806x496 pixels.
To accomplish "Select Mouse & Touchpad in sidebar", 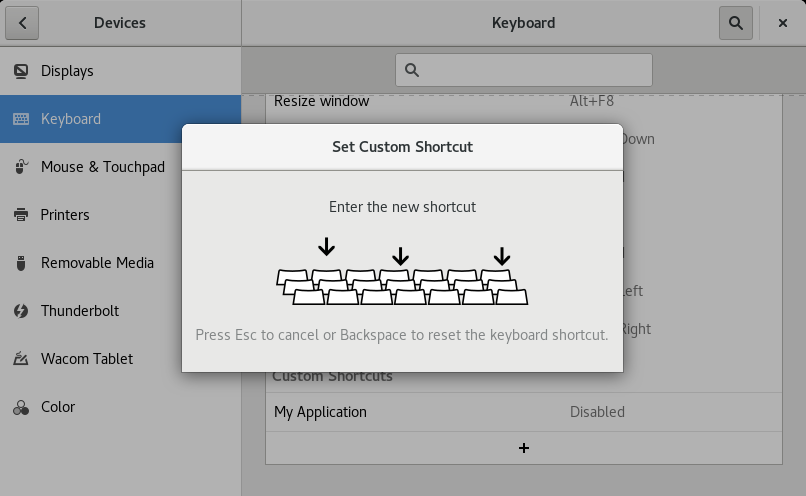I will pos(102,167).
